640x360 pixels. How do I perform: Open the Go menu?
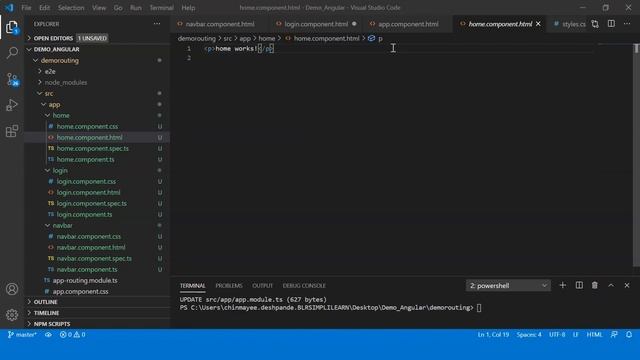[x=118, y=8]
